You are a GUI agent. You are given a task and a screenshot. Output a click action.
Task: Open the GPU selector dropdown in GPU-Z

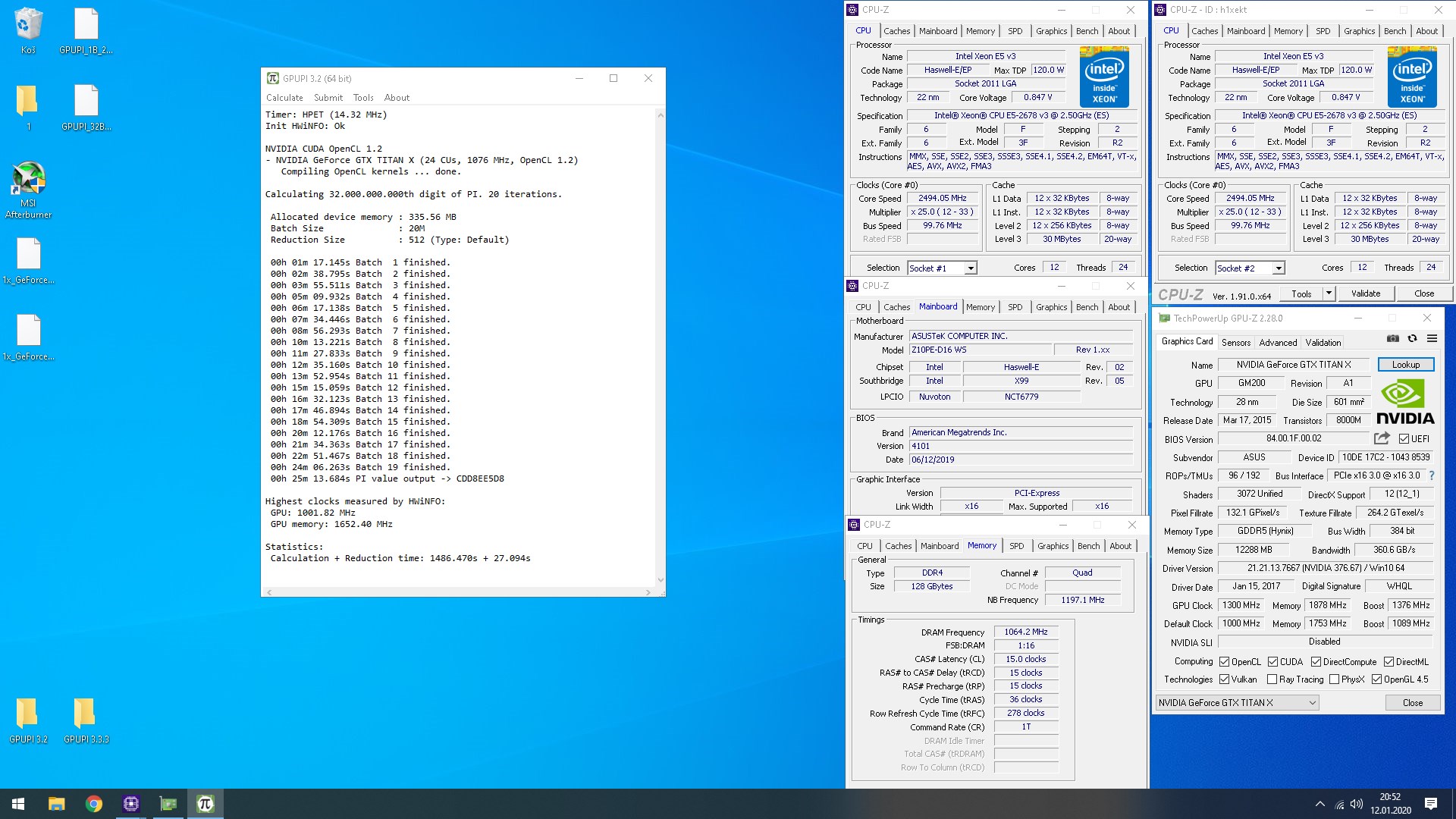(1237, 703)
